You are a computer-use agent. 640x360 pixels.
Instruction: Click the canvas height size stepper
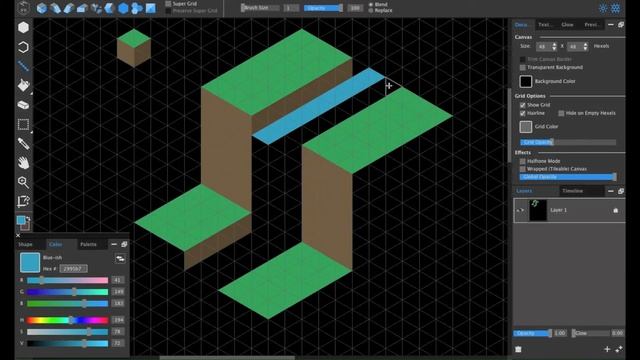click(585, 47)
